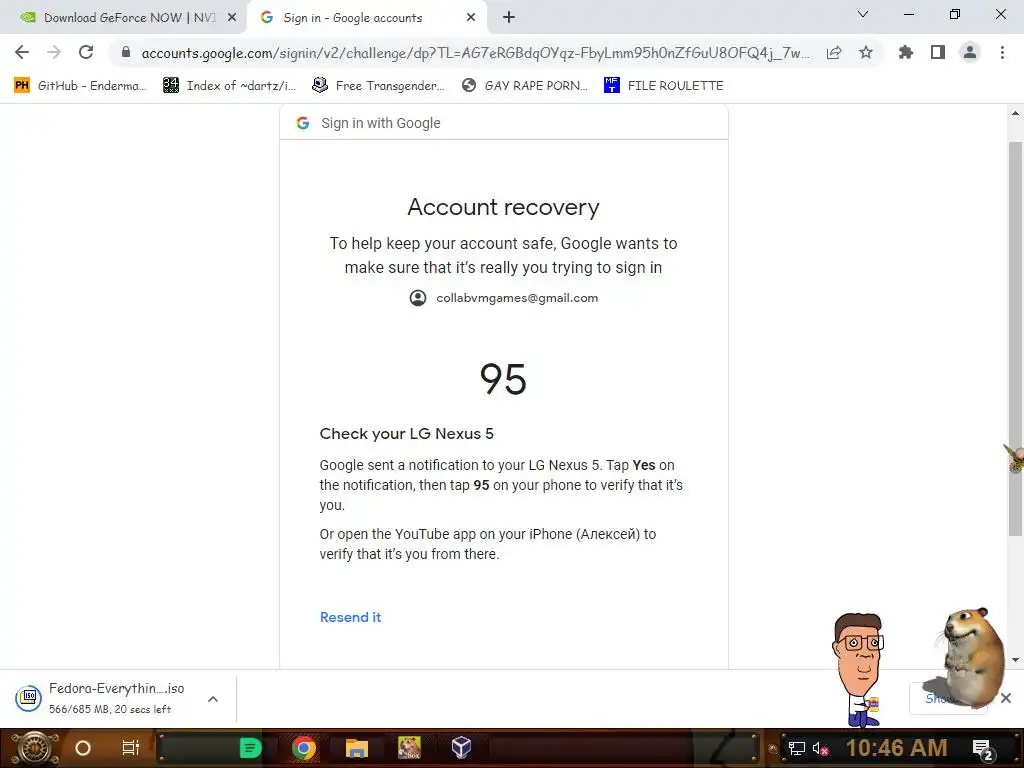Minimize the Chrome window
This screenshot has height=768, width=1024.
point(908,14)
